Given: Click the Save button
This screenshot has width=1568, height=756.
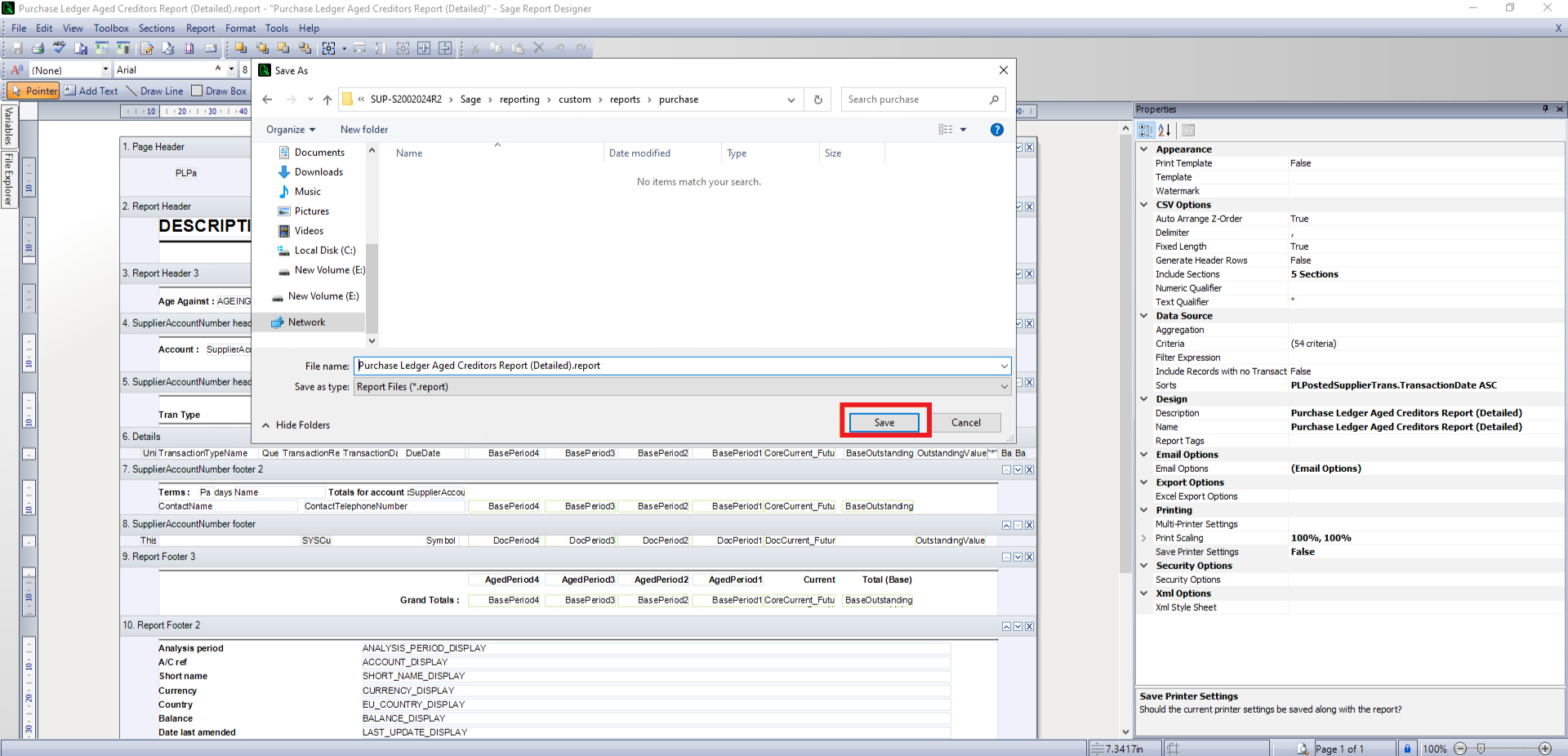Looking at the screenshot, I should [x=884, y=422].
